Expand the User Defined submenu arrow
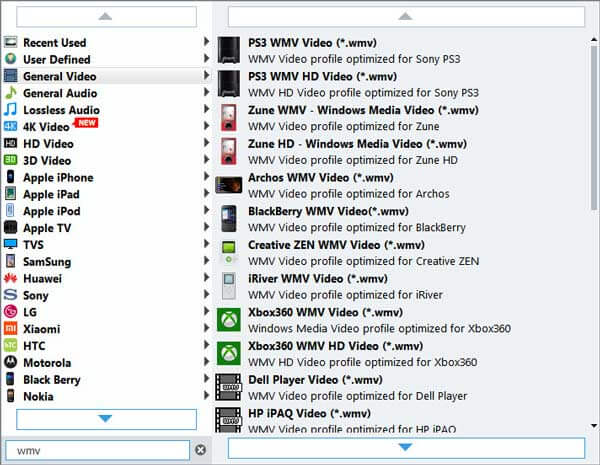This screenshot has height=465, width=600. click(206, 58)
